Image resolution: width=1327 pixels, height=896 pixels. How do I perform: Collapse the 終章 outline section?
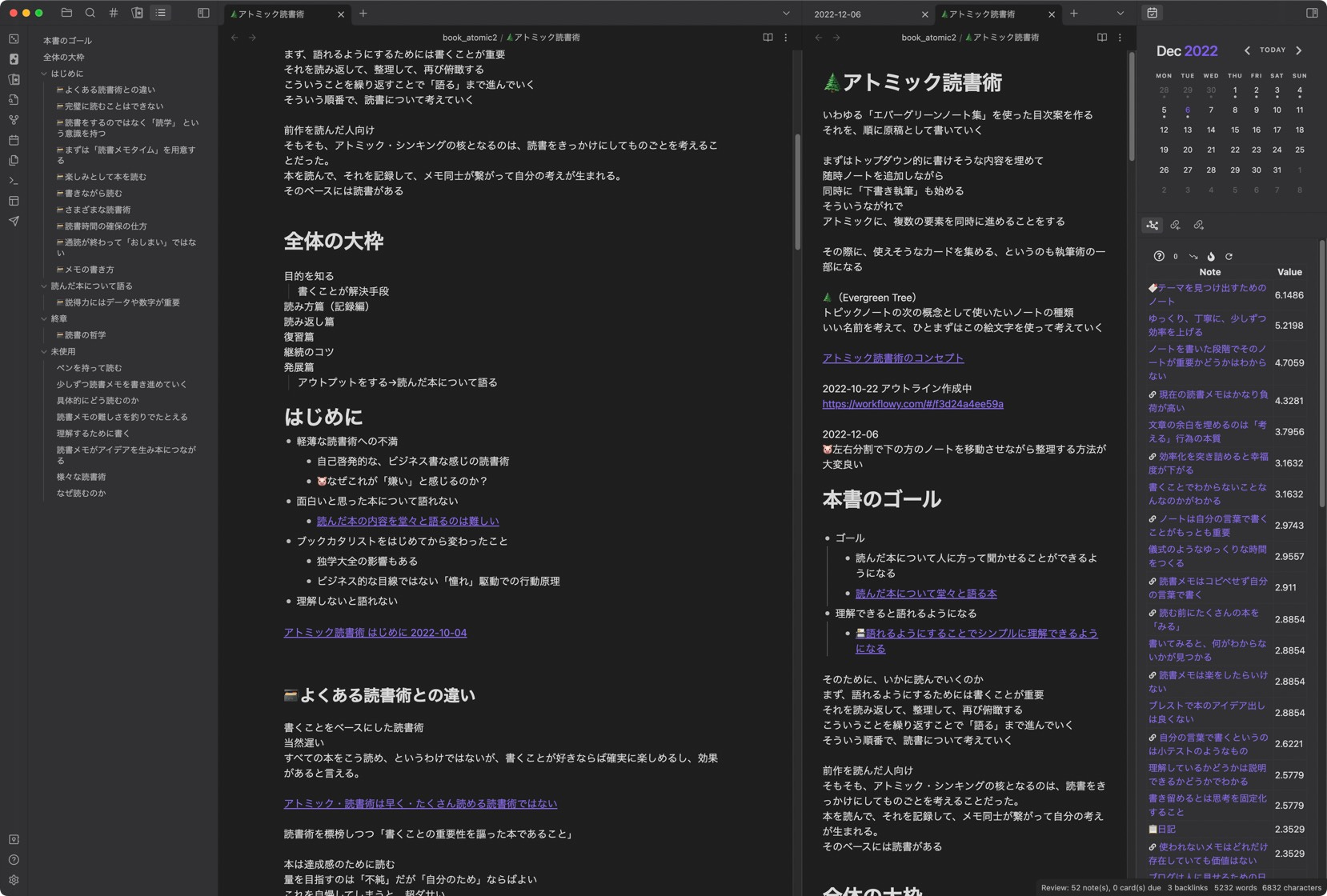click(44, 318)
